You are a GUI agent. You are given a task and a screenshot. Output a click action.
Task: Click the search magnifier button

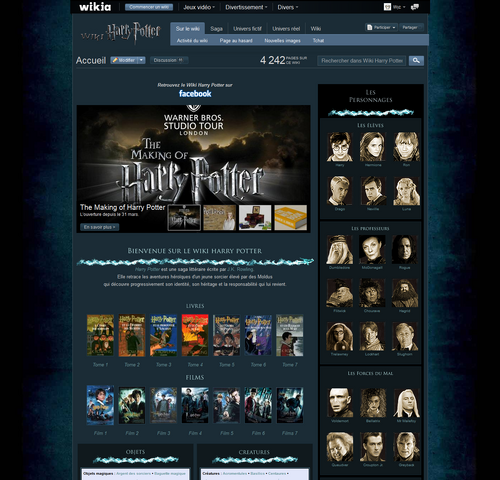(x=416, y=61)
